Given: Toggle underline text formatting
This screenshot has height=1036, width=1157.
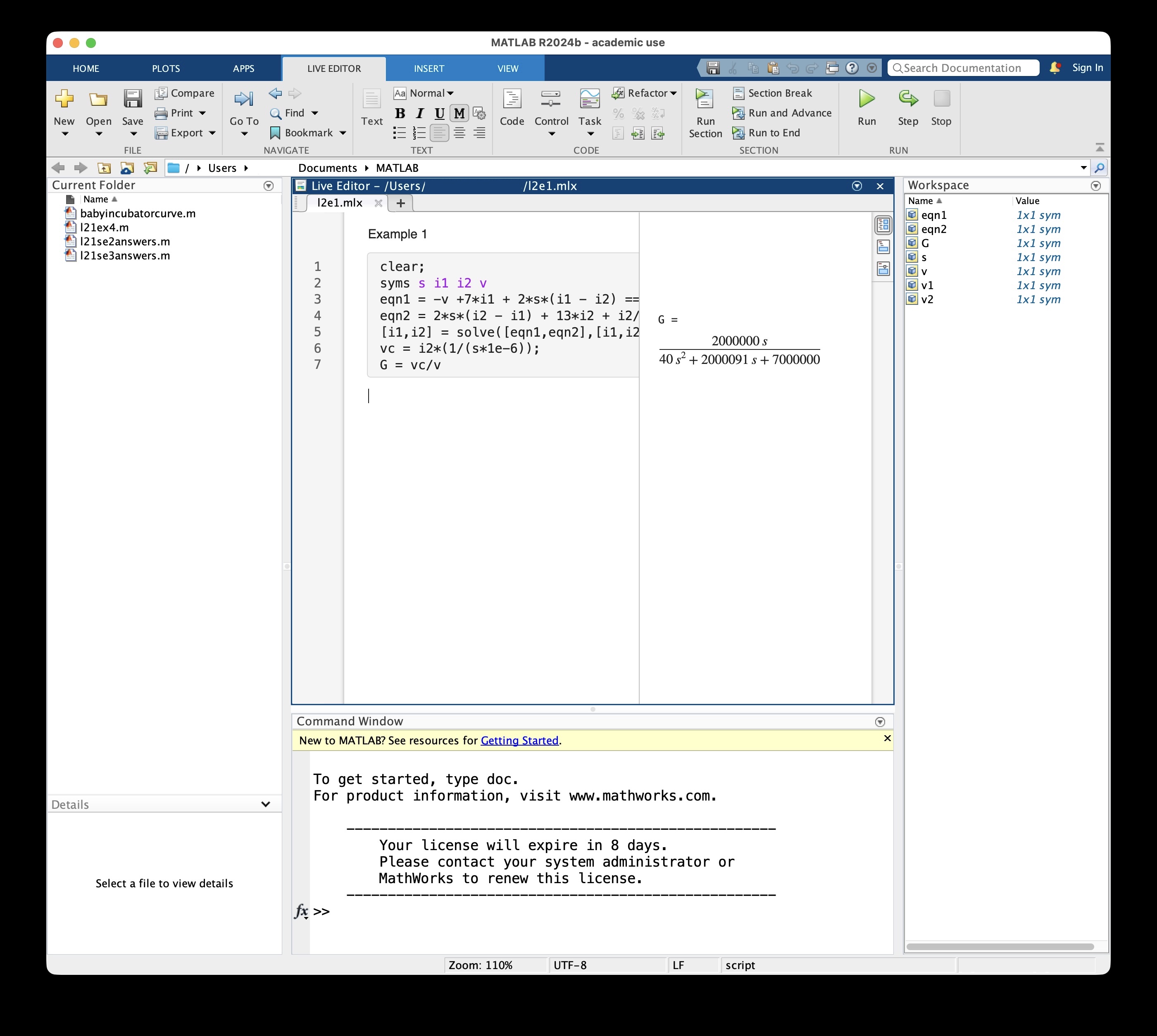Looking at the screenshot, I should (439, 113).
